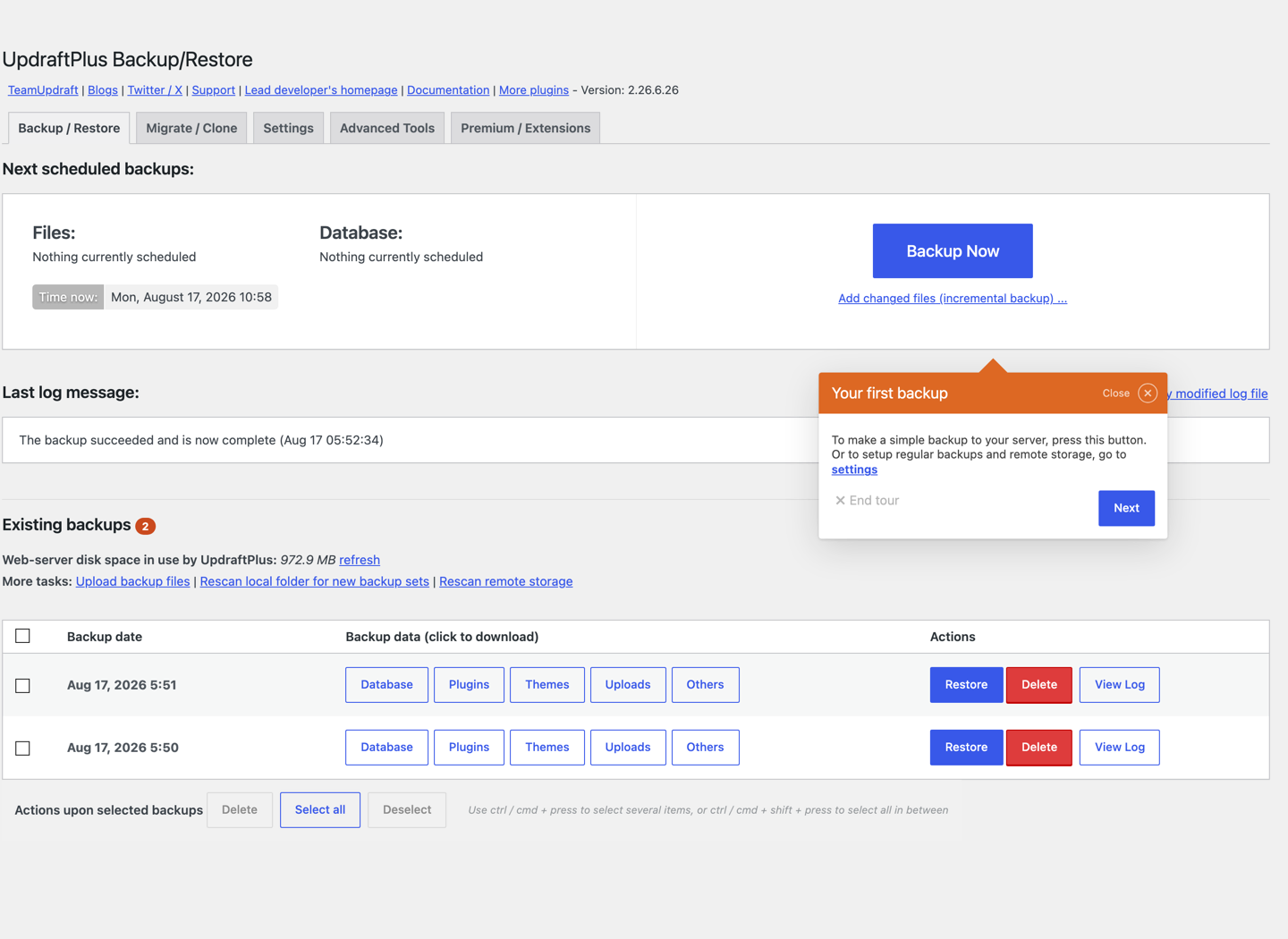Download Plugins from 5:51 backup
Viewport: 1288px width, 939px height.
(469, 685)
